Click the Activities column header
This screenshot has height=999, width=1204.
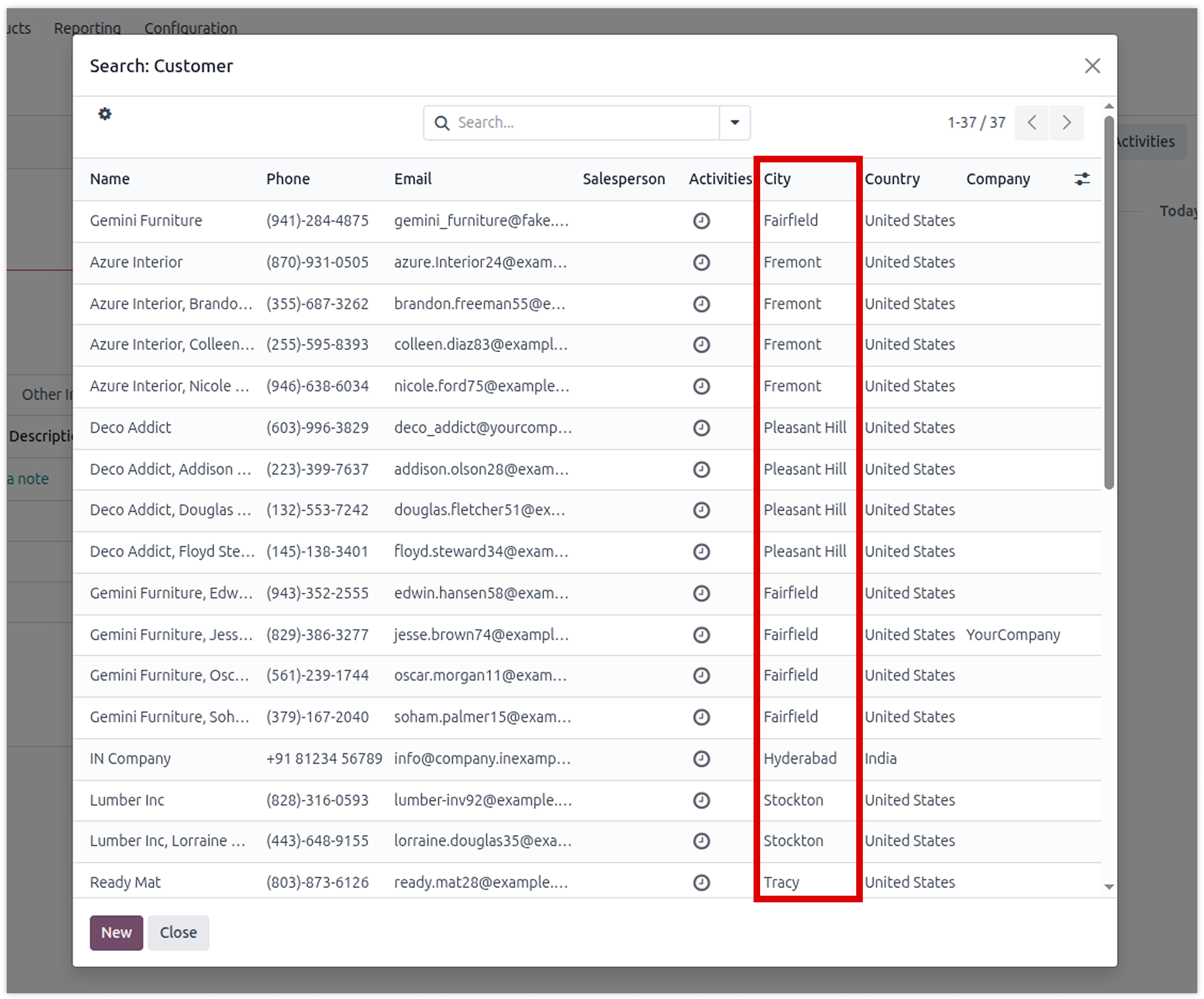coord(720,179)
